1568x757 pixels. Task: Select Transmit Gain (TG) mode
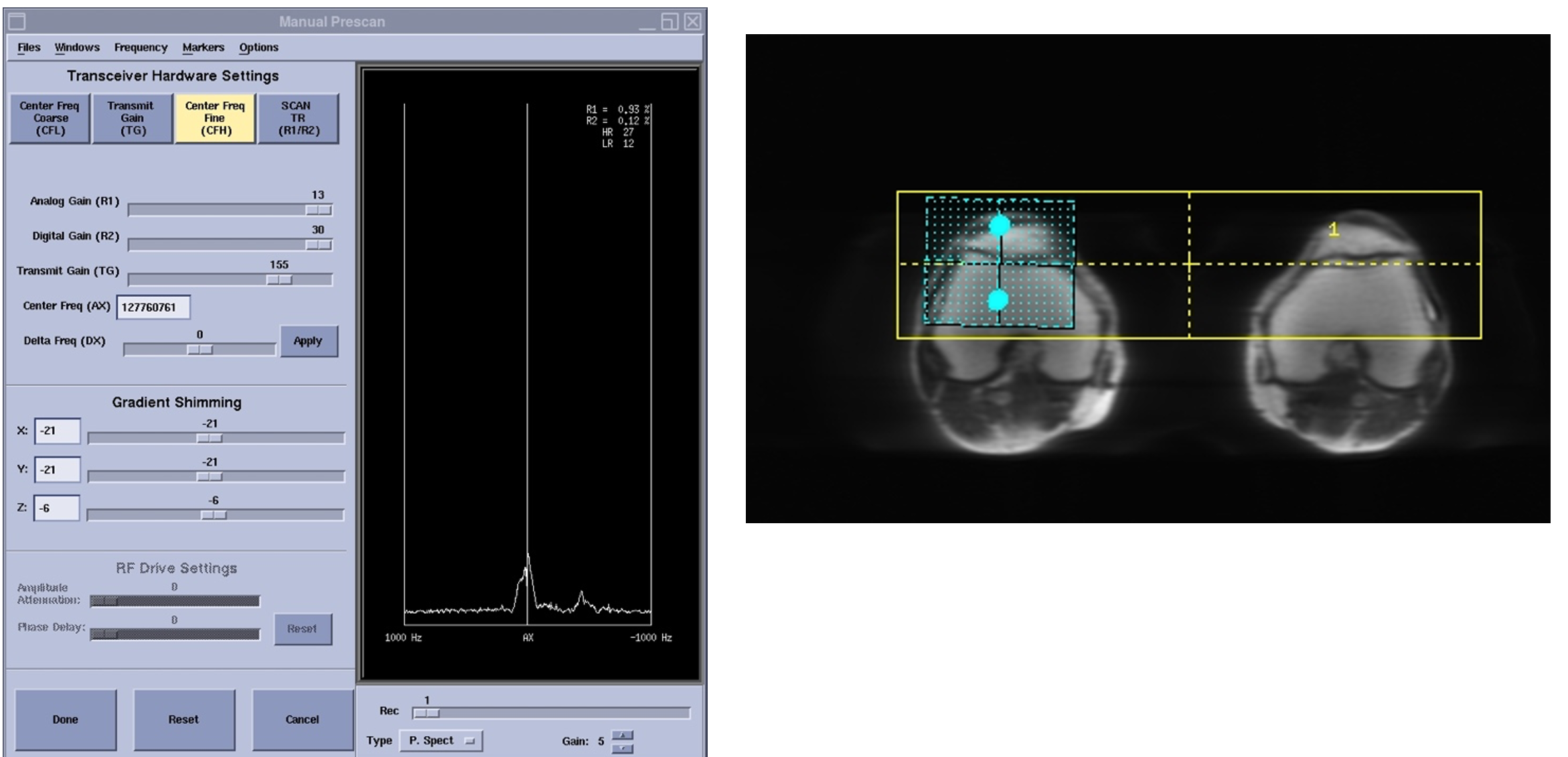coord(131,118)
